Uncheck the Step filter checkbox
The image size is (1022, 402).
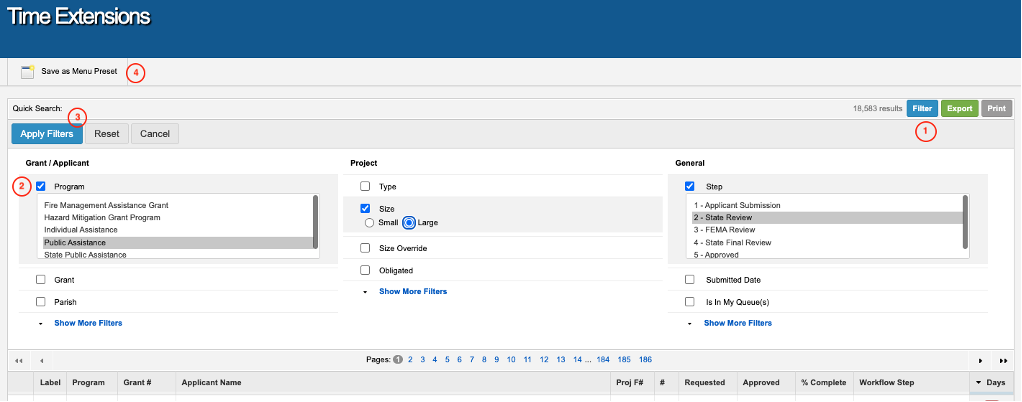tap(690, 186)
